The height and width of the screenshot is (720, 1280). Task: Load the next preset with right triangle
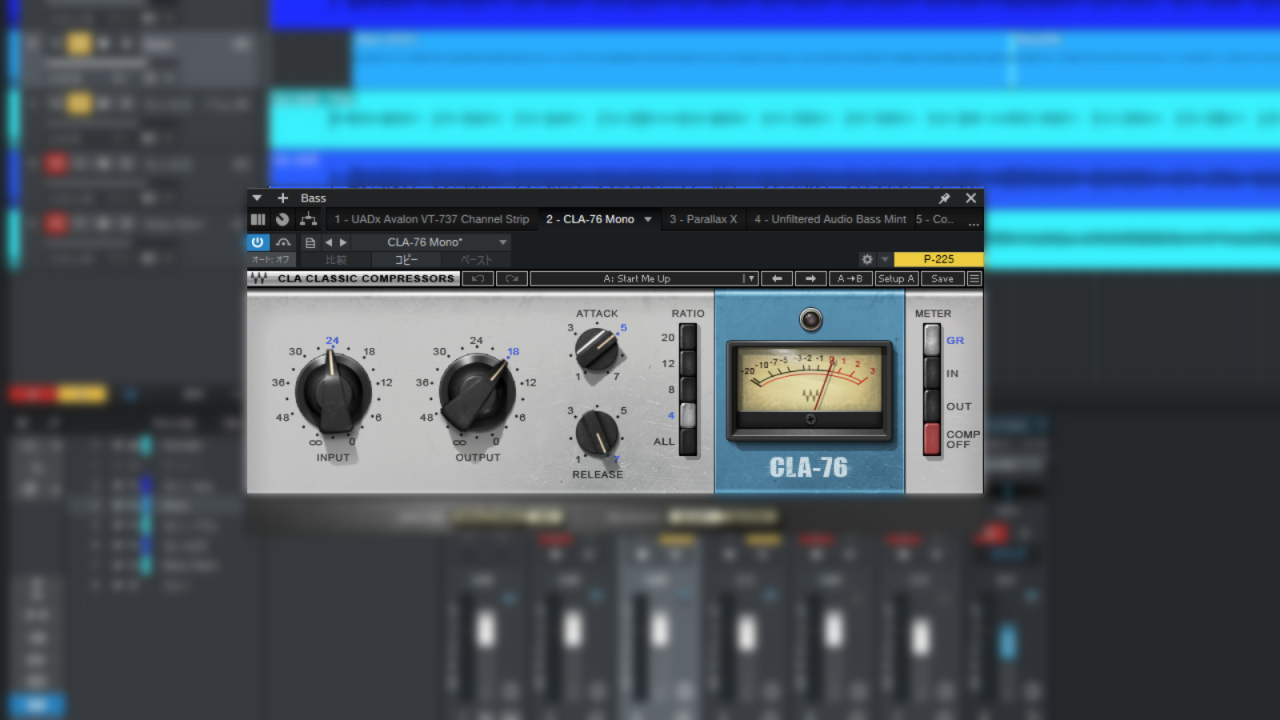pyautogui.click(x=343, y=242)
